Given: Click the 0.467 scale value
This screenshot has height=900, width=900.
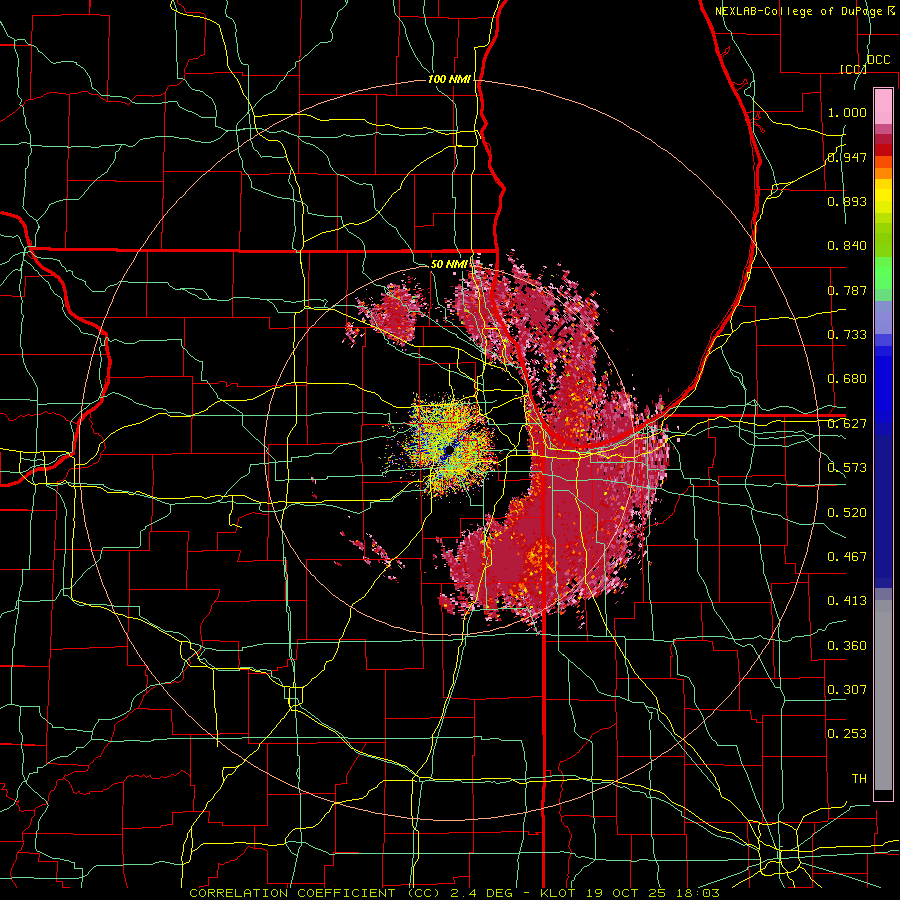Looking at the screenshot, I should [847, 557].
